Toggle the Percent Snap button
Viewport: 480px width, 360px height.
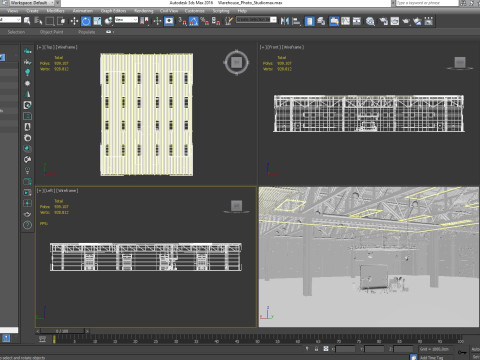(x=205, y=21)
